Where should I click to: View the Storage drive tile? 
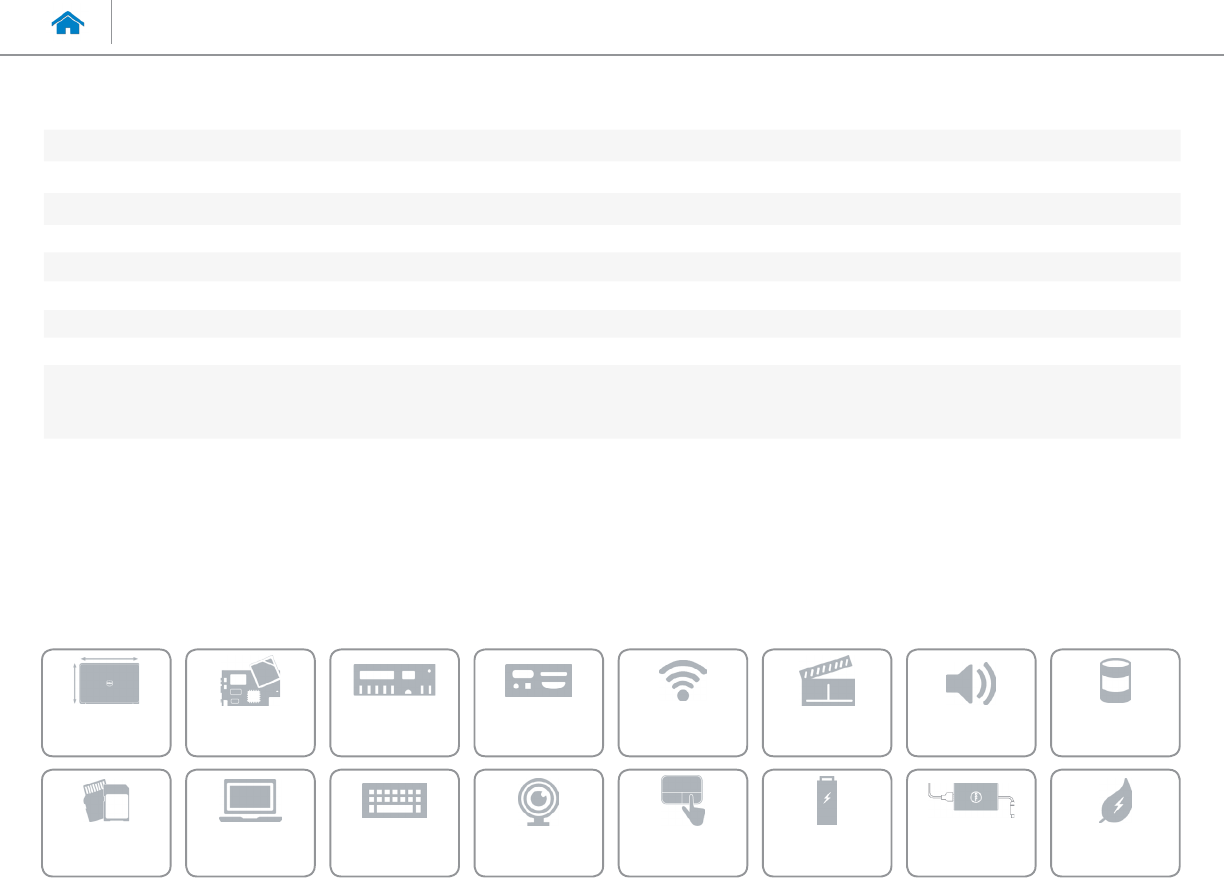(x=1114, y=702)
